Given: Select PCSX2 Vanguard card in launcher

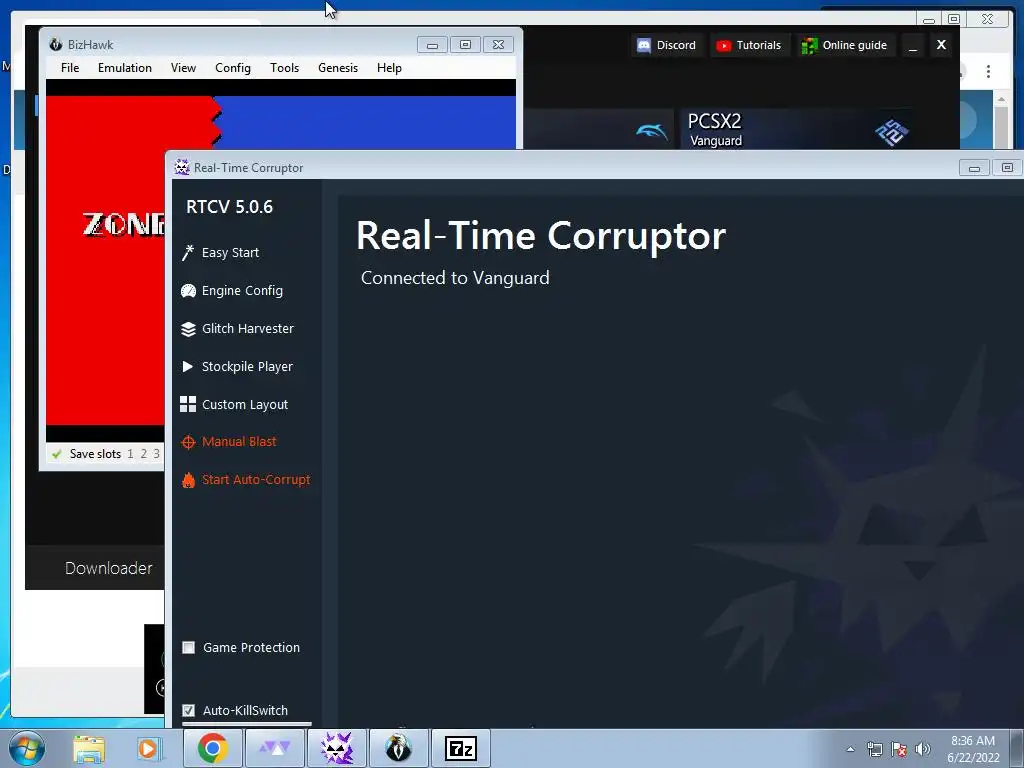Looking at the screenshot, I should [797, 129].
